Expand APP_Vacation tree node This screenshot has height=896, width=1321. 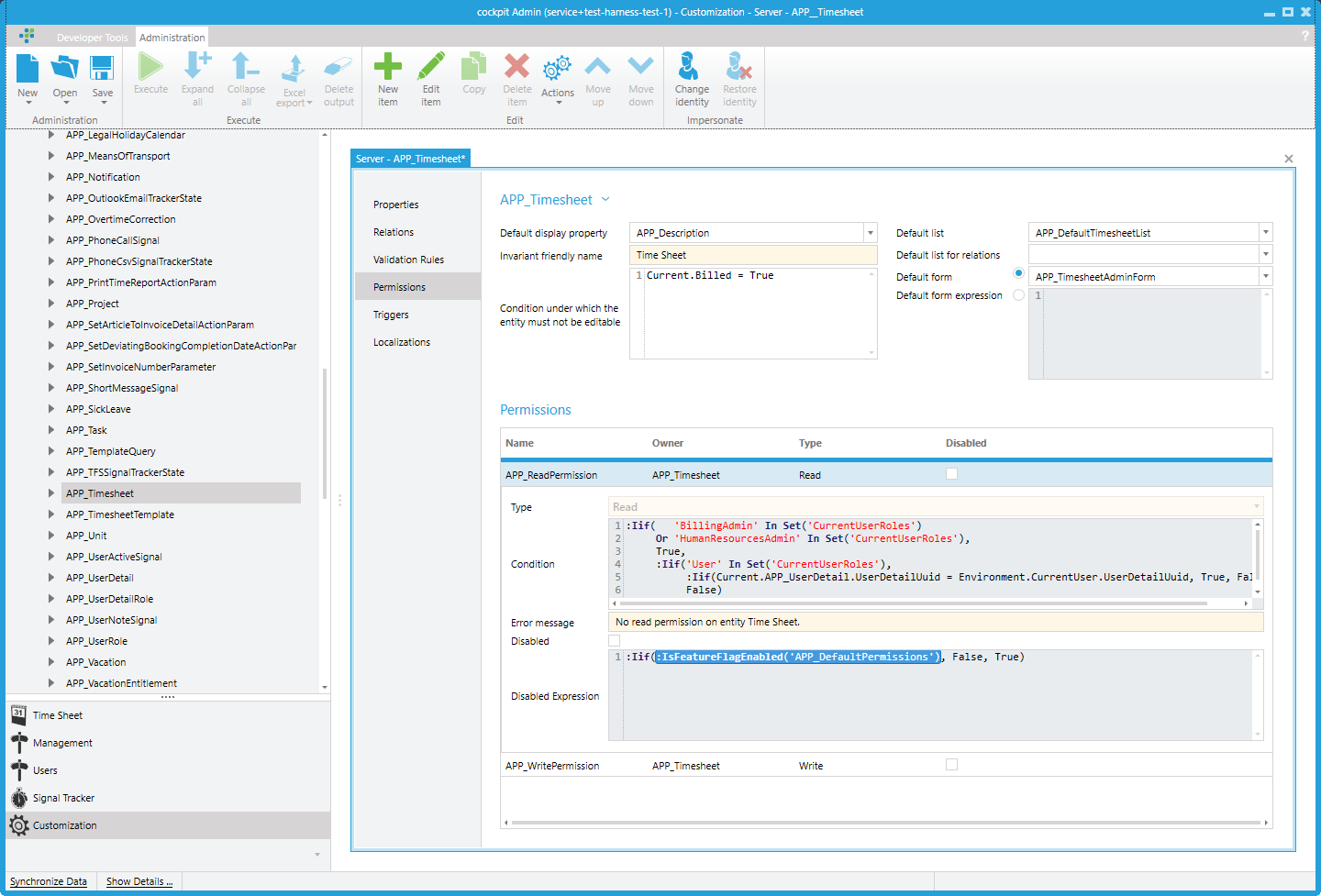pyautogui.click(x=51, y=662)
